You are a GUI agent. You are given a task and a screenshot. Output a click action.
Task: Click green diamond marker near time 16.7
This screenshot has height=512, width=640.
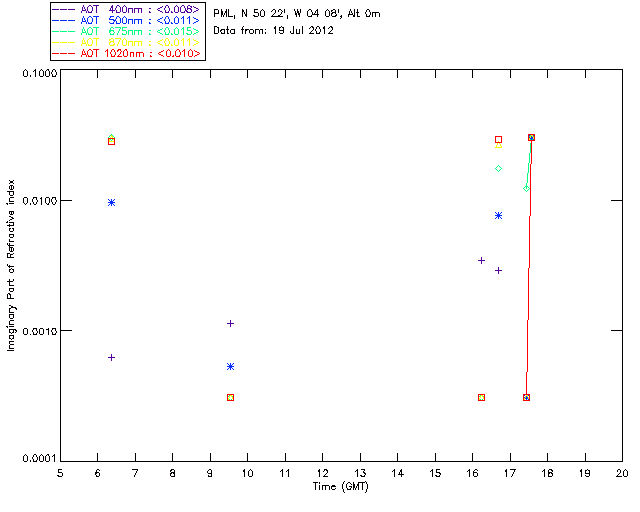tap(498, 169)
